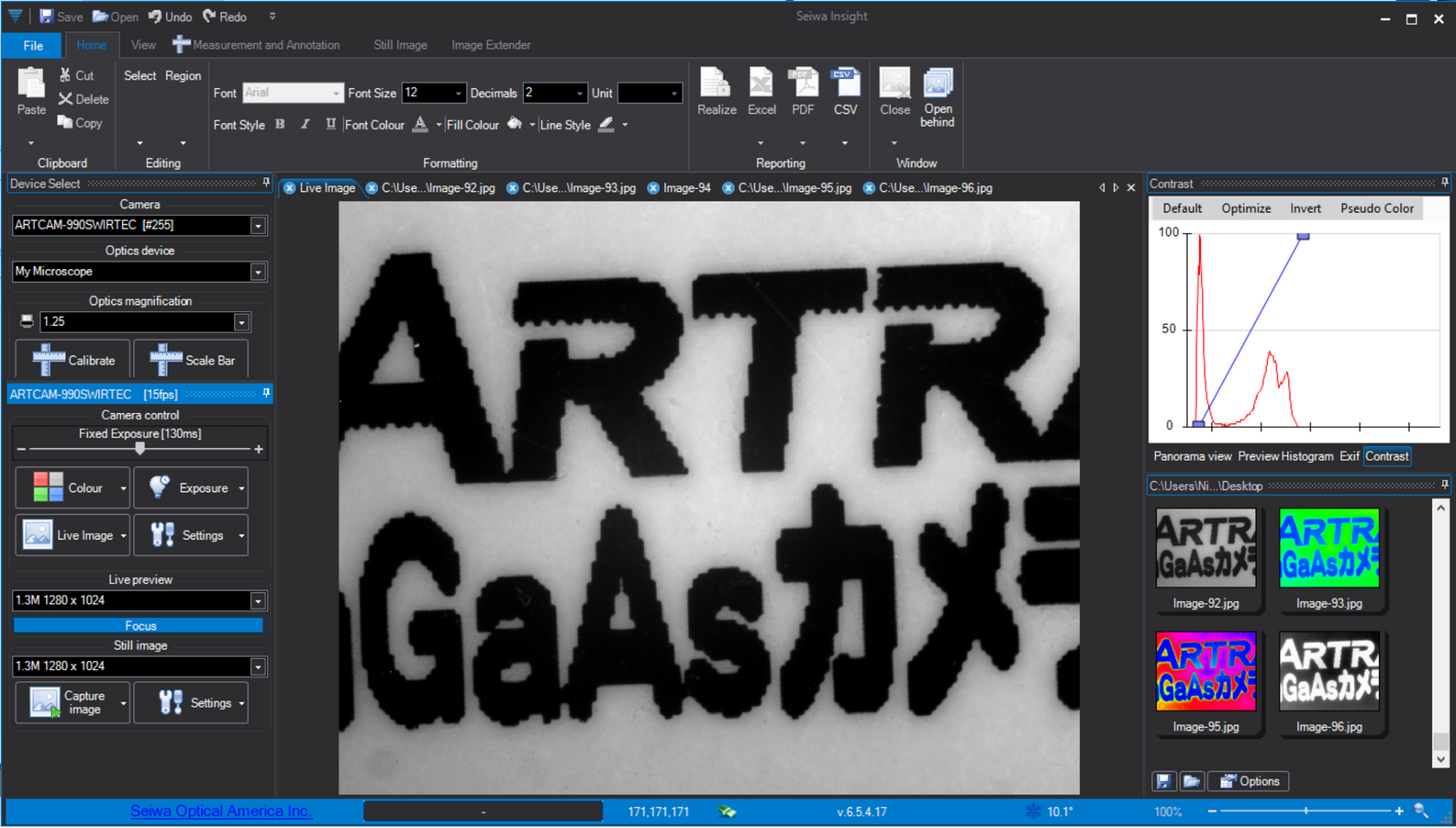
Task: Click the Redo arrow
Action: tap(209, 17)
